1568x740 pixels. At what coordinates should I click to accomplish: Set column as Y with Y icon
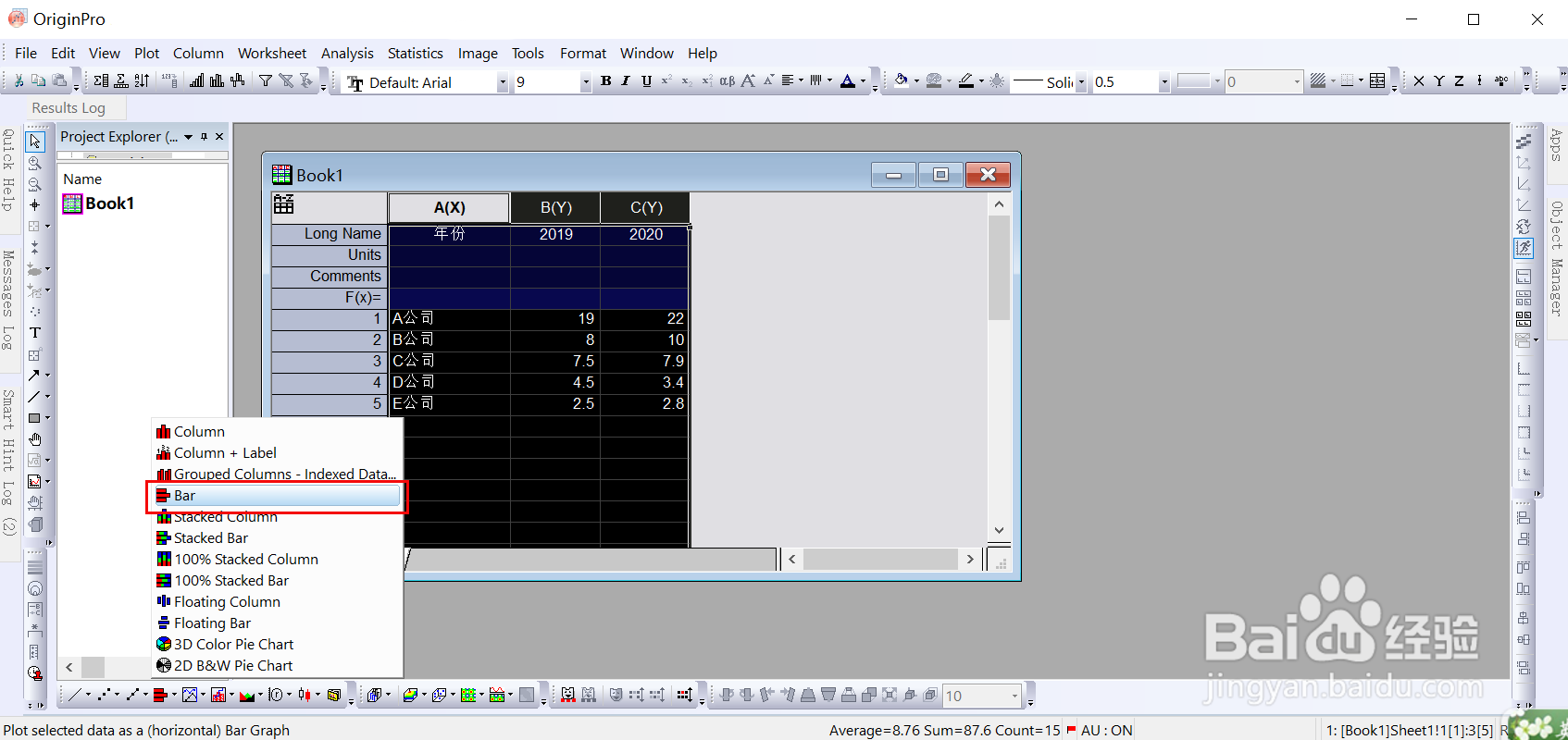click(1439, 81)
